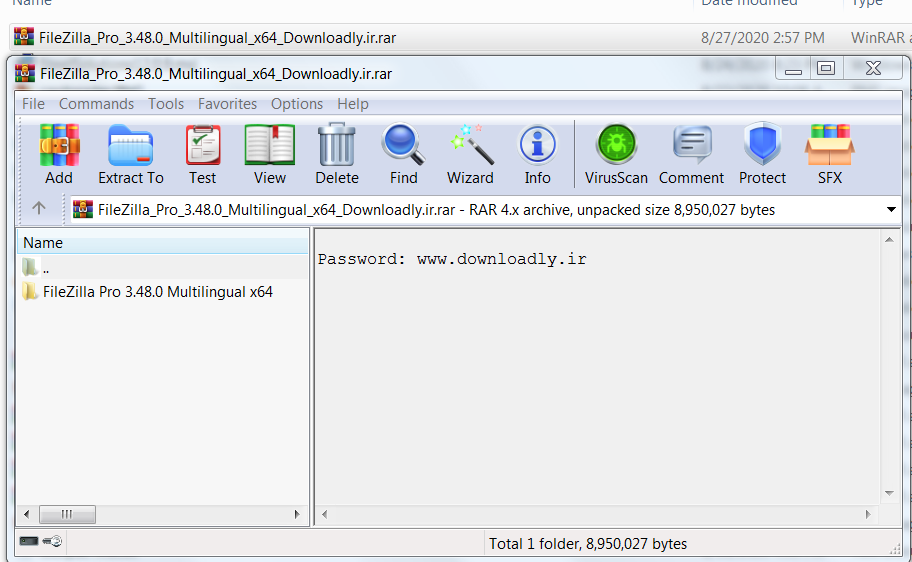Click file list scroll right arrow
The height and width of the screenshot is (562, 912).
(297, 514)
